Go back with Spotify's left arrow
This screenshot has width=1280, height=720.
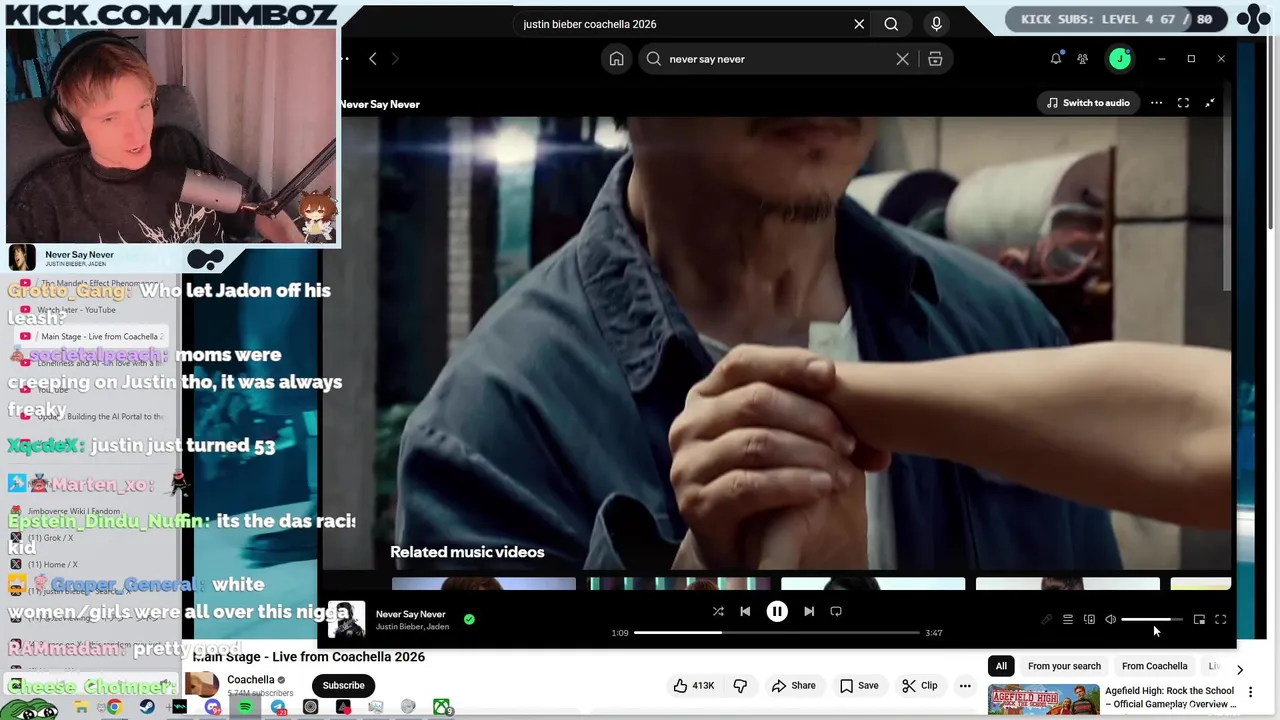click(373, 59)
